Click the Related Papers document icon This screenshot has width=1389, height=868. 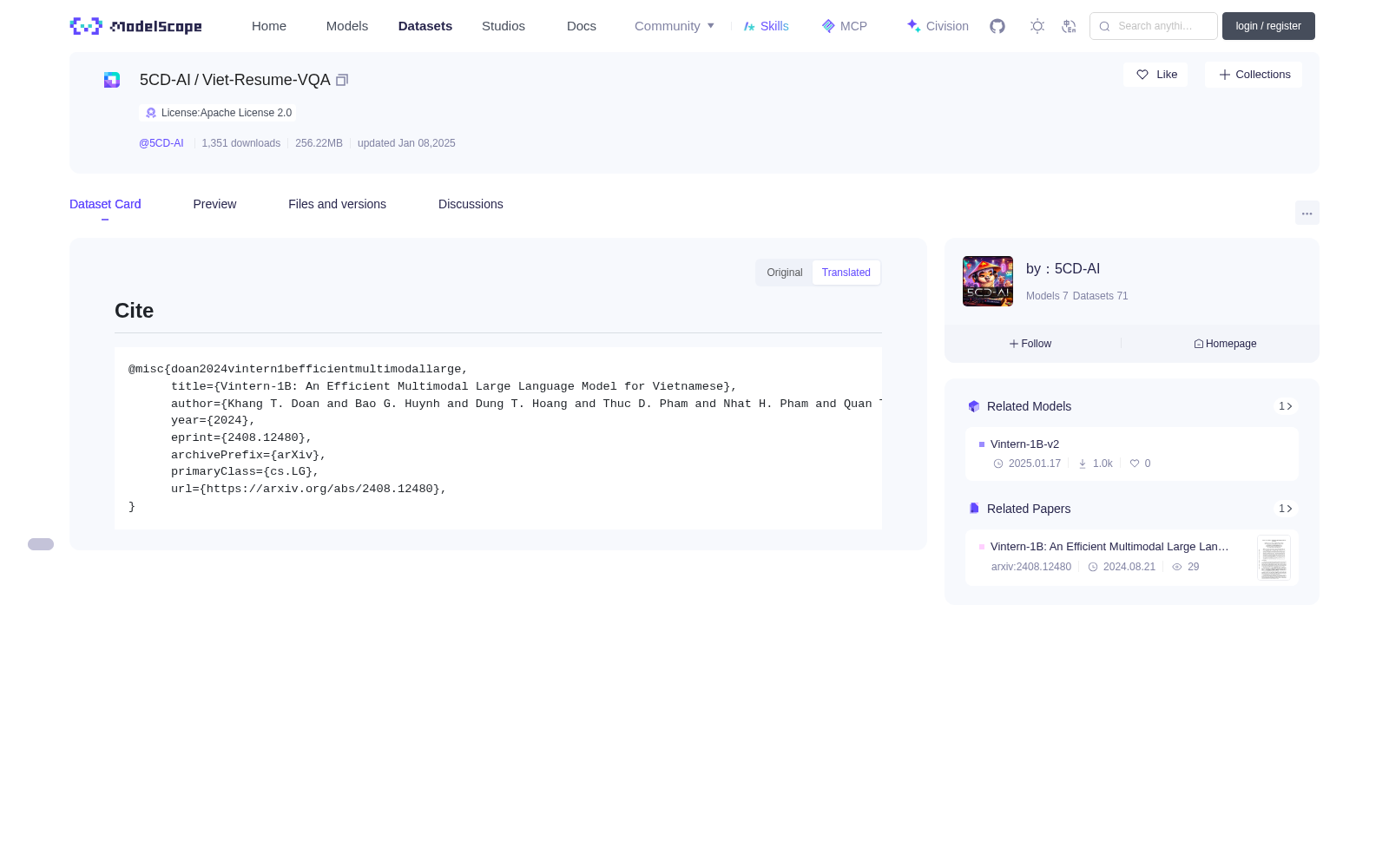point(974,509)
